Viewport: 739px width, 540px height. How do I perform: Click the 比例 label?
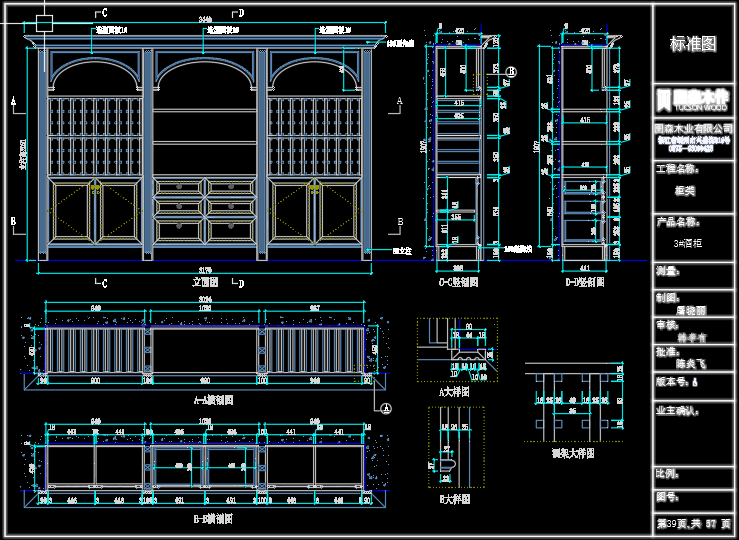(x=668, y=474)
